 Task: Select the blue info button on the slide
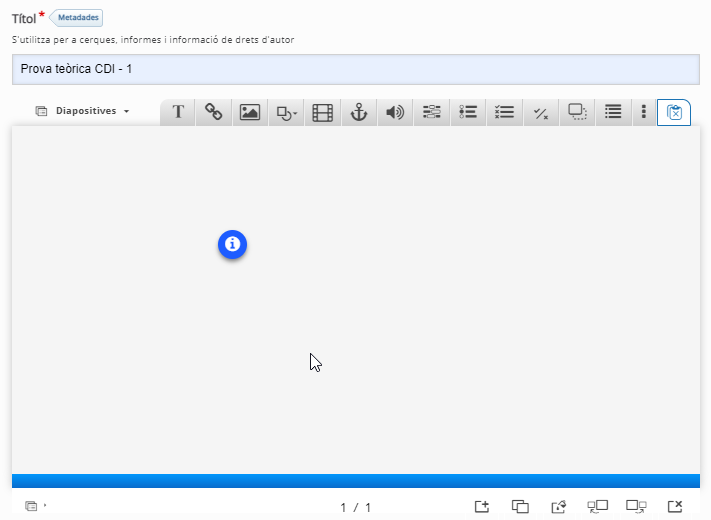(x=232, y=244)
